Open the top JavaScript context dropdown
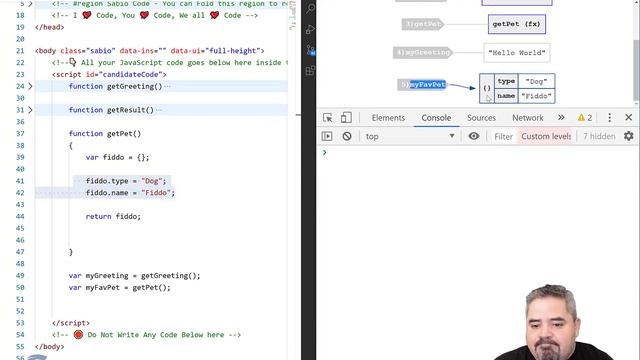This screenshot has height=360, width=640. (x=410, y=136)
